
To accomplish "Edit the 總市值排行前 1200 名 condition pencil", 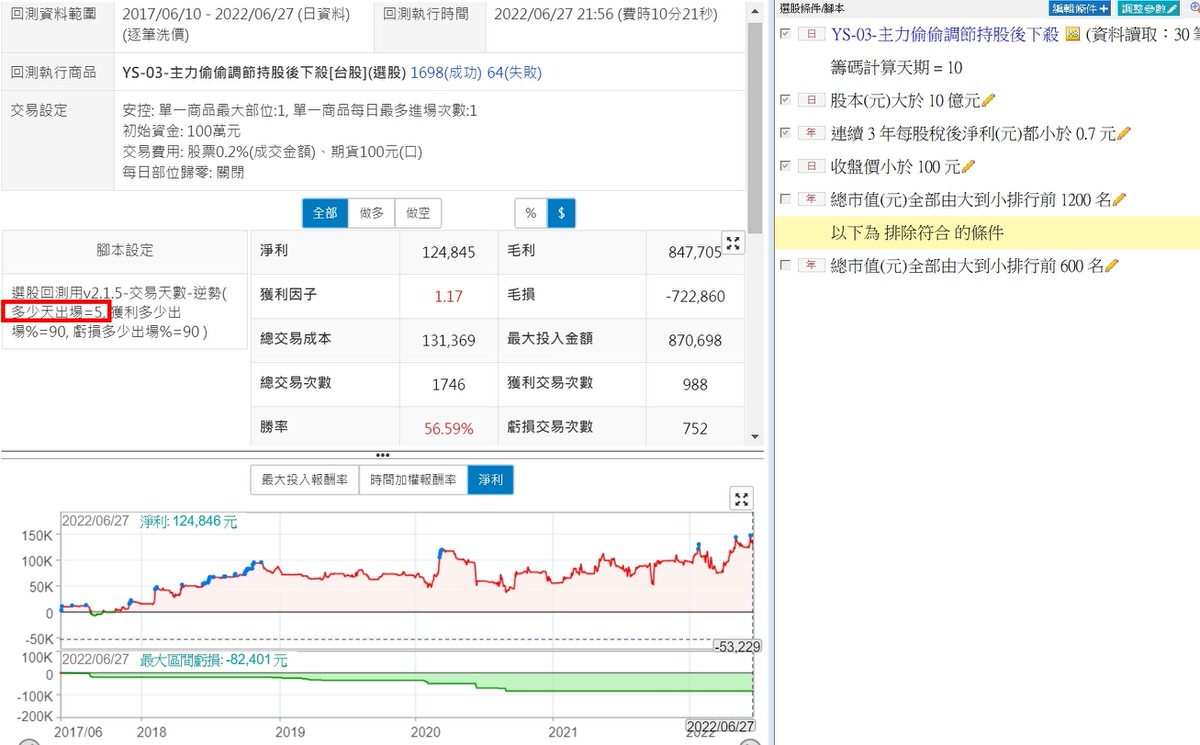I will click(x=1119, y=199).
